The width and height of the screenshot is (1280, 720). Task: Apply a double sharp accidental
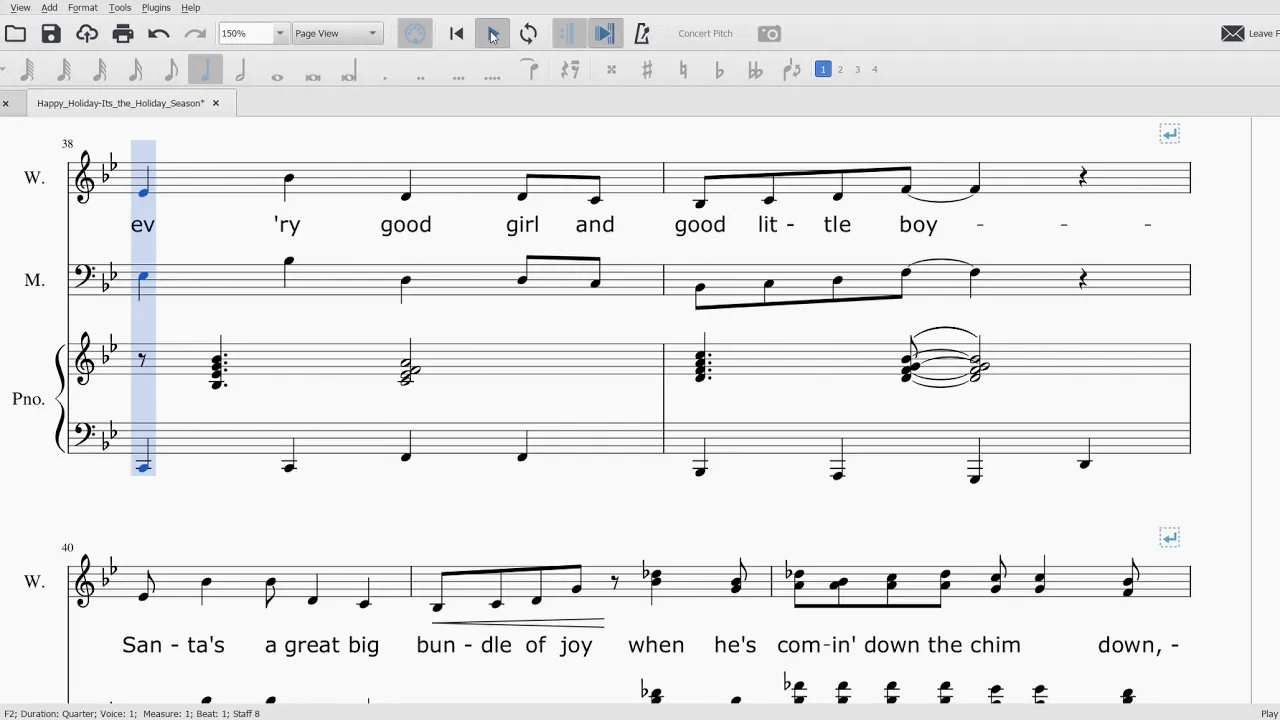click(x=611, y=70)
